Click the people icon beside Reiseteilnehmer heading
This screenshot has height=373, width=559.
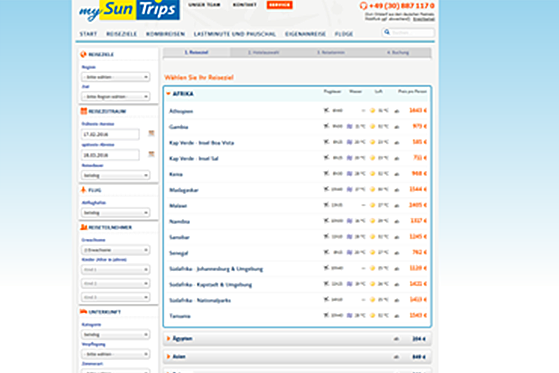click(x=84, y=227)
